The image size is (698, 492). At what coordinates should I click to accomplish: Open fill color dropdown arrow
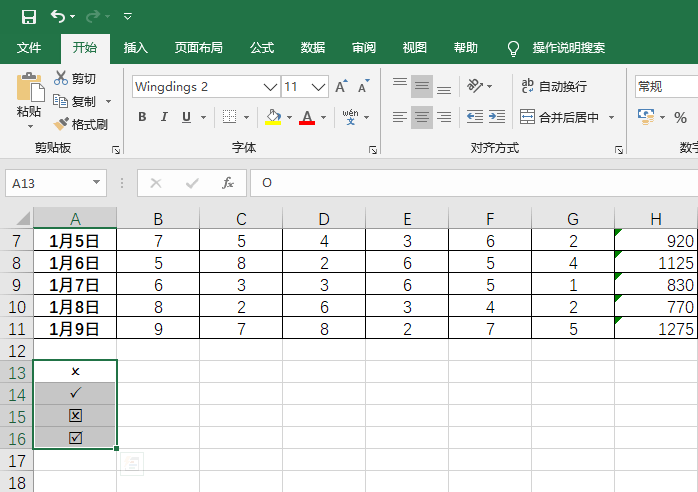tap(289, 118)
